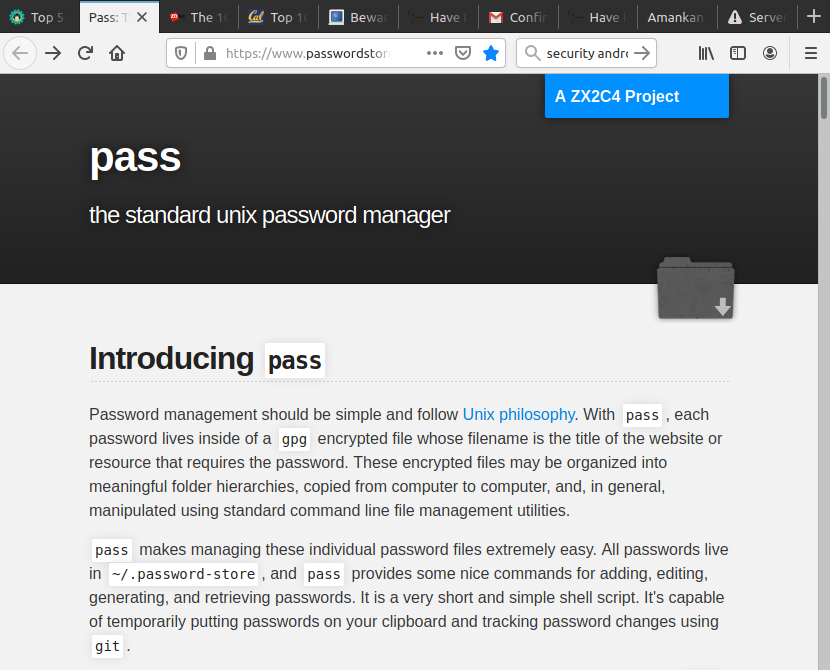Reload the current page
The height and width of the screenshot is (670, 830).
click(85, 53)
